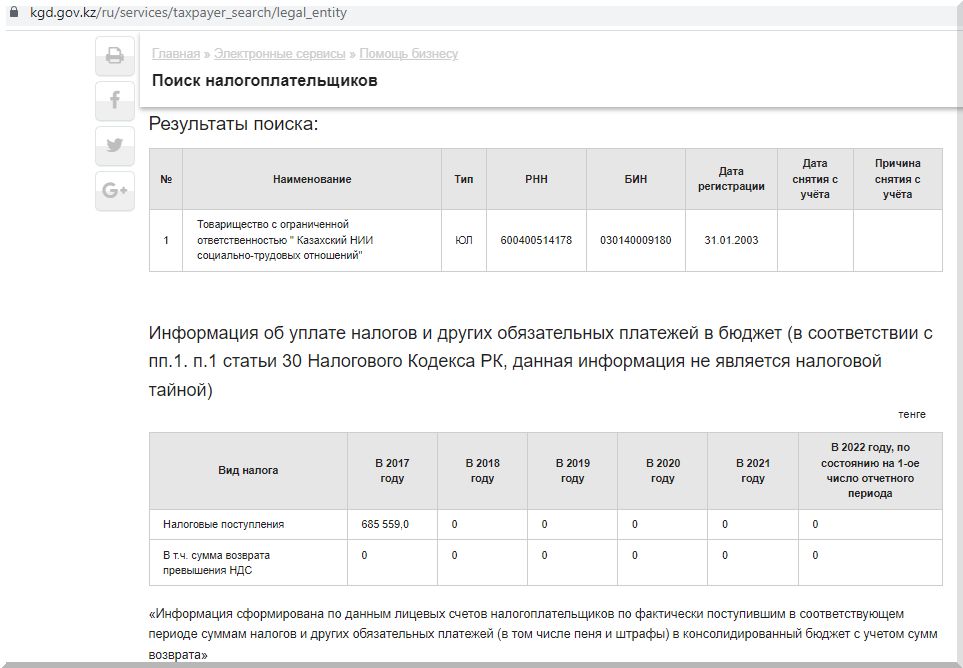The width and height of the screenshot is (963, 668).
Task: Click the Результаты поиска heading
Action: click(x=234, y=123)
